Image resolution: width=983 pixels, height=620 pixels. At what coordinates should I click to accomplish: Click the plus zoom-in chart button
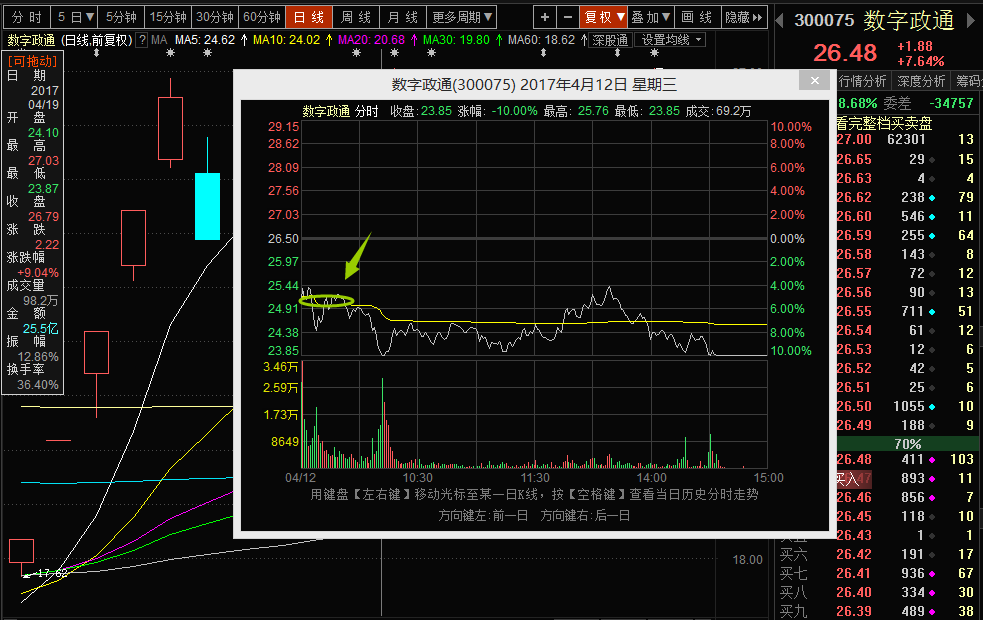(x=544, y=17)
